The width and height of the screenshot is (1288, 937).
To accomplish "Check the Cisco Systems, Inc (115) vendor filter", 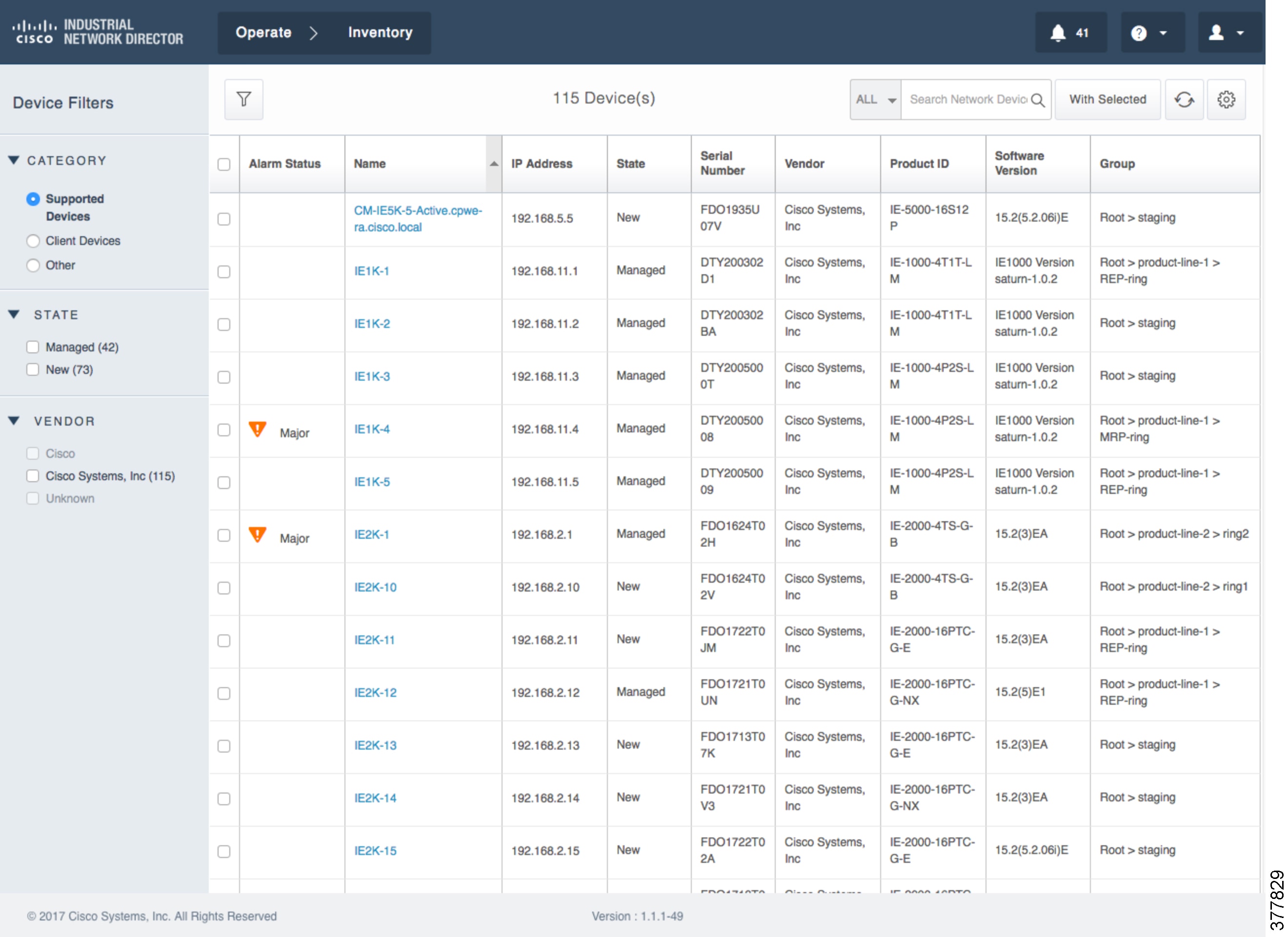I will coord(33,476).
